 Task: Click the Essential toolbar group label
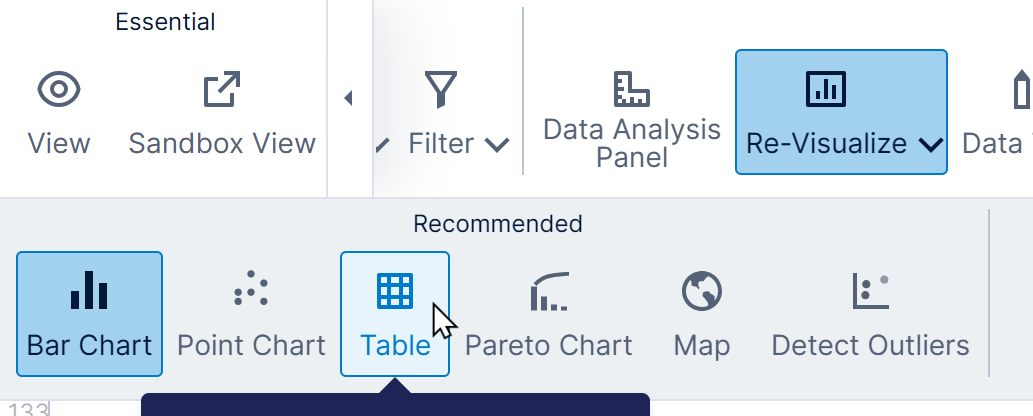click(165, 22)
